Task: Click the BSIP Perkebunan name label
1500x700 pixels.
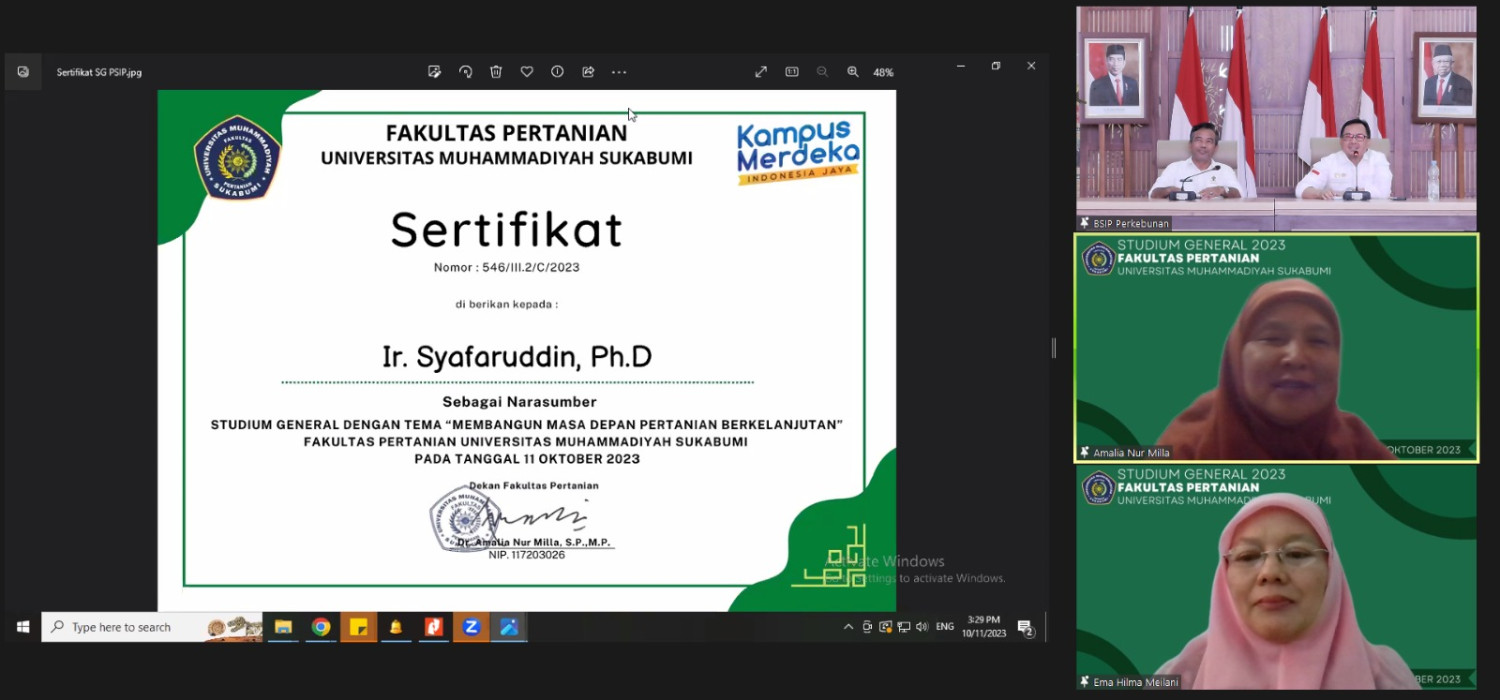Action: (x=1123, y=223)
